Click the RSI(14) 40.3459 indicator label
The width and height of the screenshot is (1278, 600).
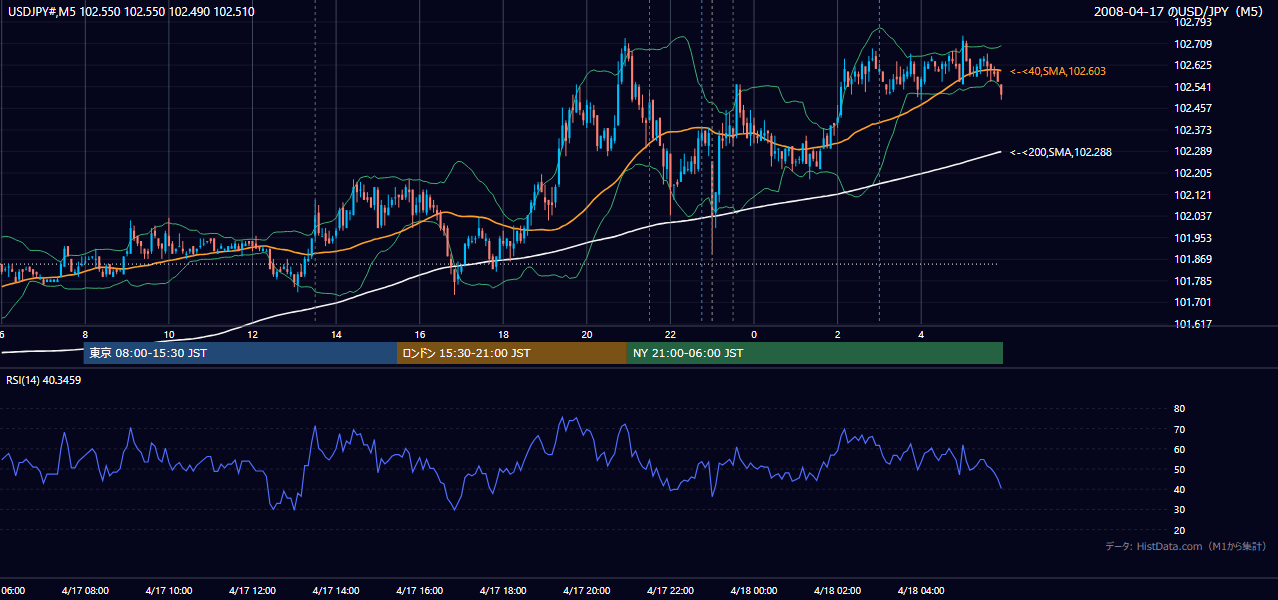pos(44,380)
